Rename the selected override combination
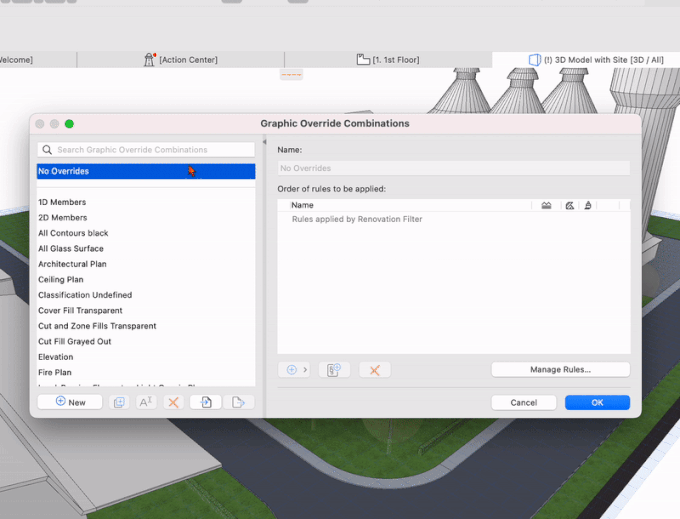This screenshot has height=519, width=680. 146,402
